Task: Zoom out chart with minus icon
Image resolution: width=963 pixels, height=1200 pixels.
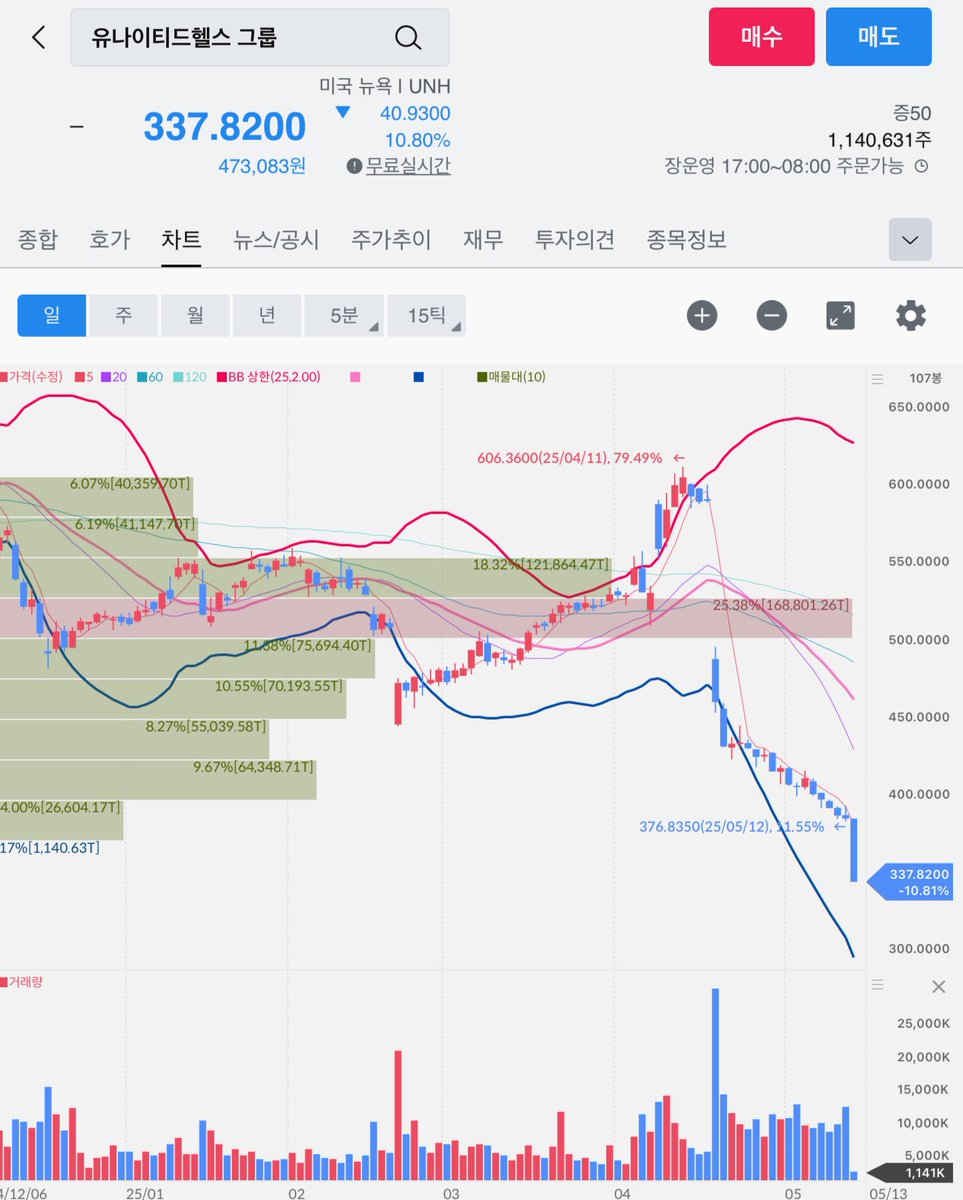Action: point(771,316)
